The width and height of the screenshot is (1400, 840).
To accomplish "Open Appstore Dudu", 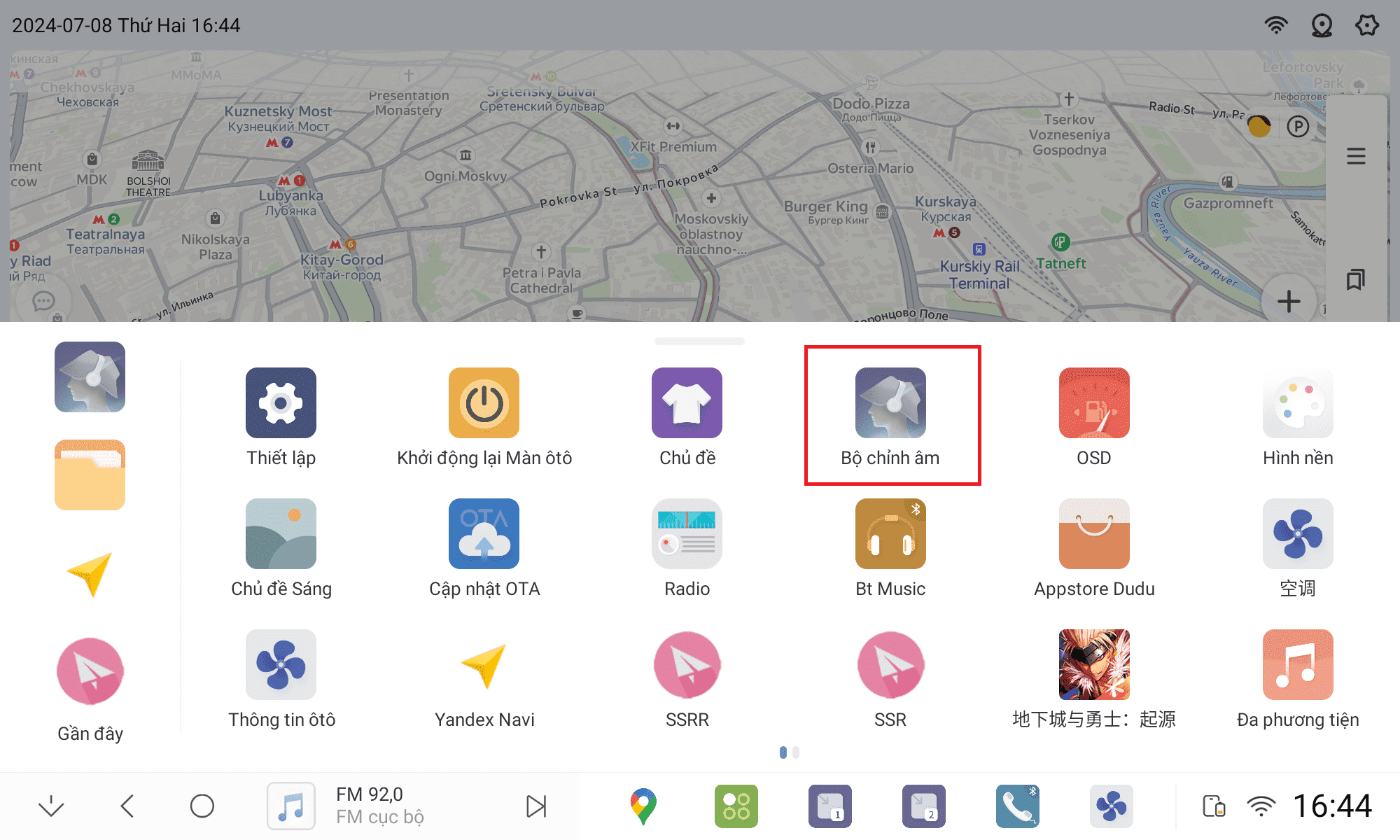I will tap(1093, 535).
